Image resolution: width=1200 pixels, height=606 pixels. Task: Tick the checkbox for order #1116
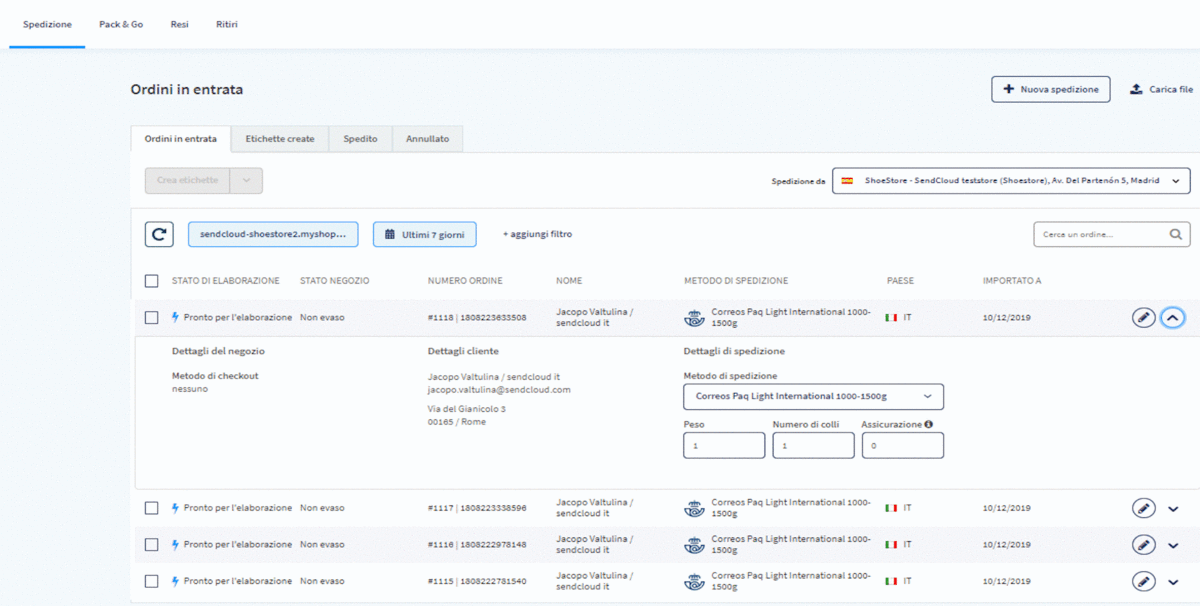152,545
